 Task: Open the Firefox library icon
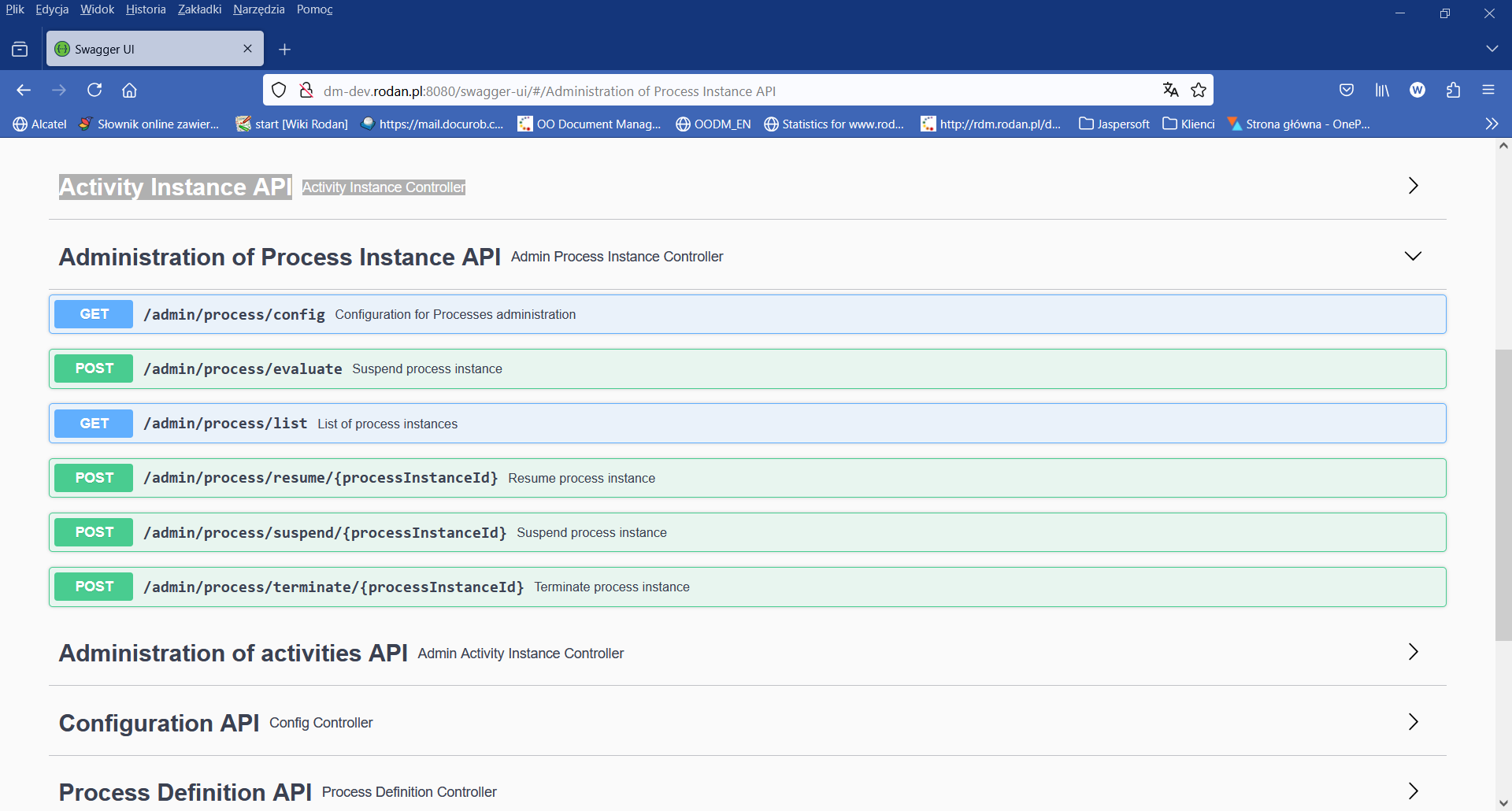point(1382,90)
